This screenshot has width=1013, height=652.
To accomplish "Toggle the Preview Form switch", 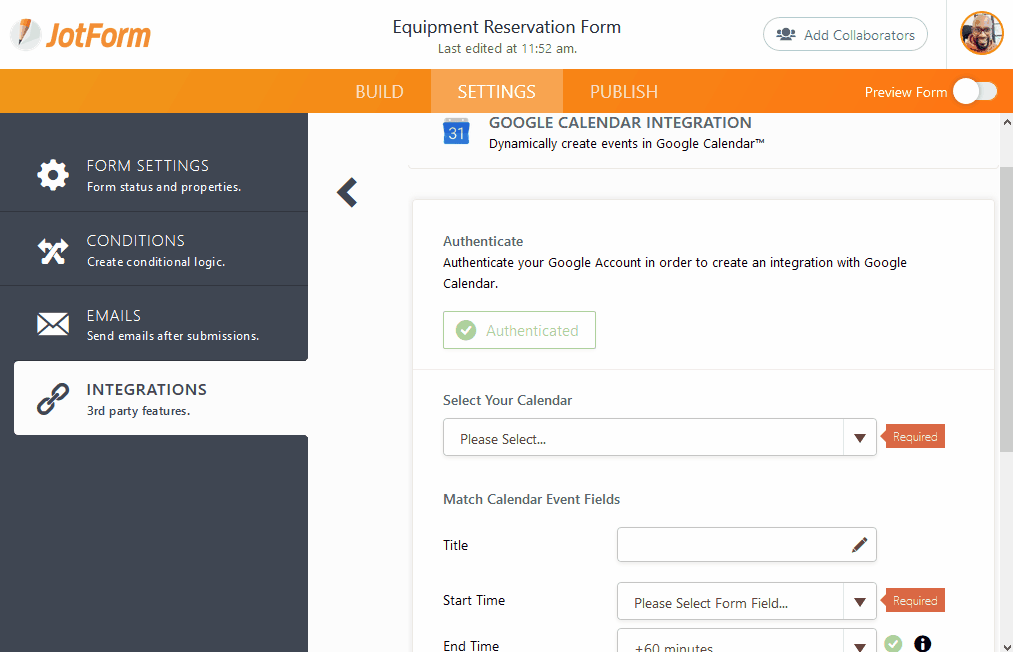I will click(974, 92).
